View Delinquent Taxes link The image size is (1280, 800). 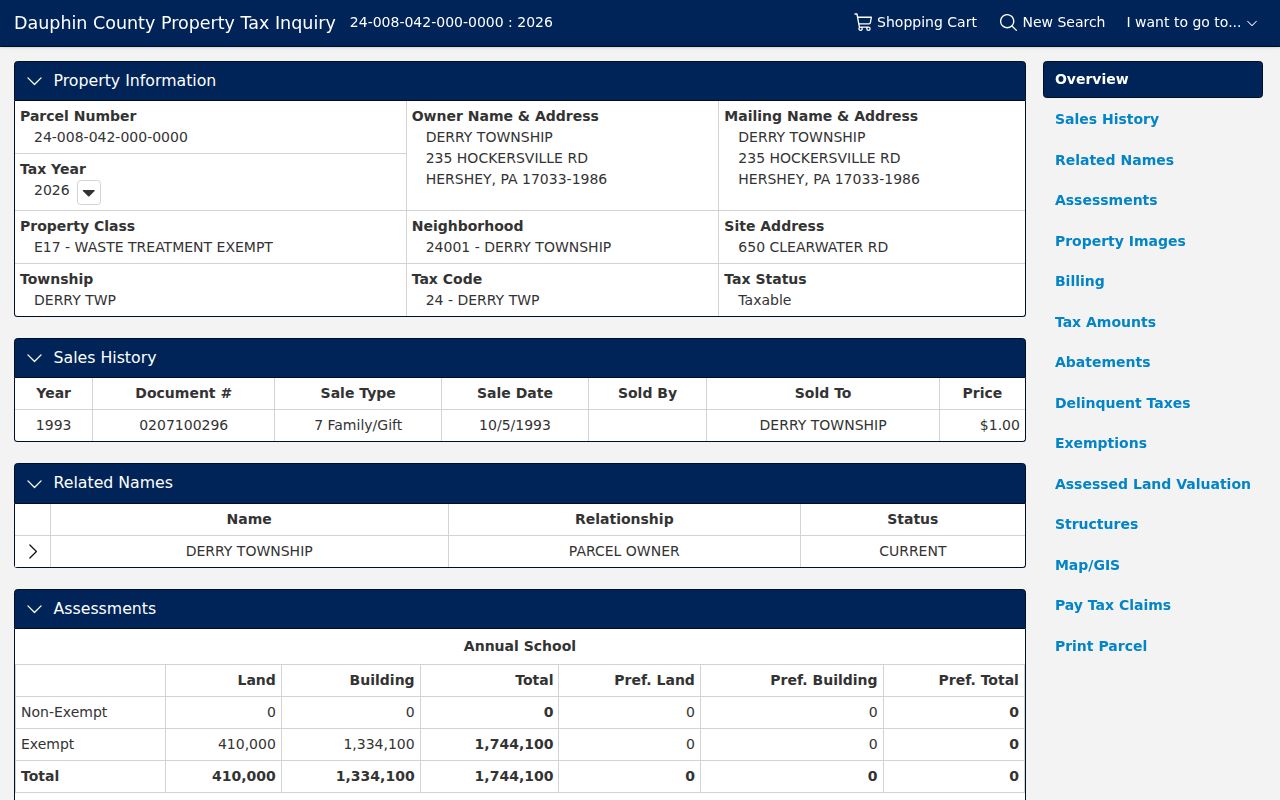tap(1122, 403)
